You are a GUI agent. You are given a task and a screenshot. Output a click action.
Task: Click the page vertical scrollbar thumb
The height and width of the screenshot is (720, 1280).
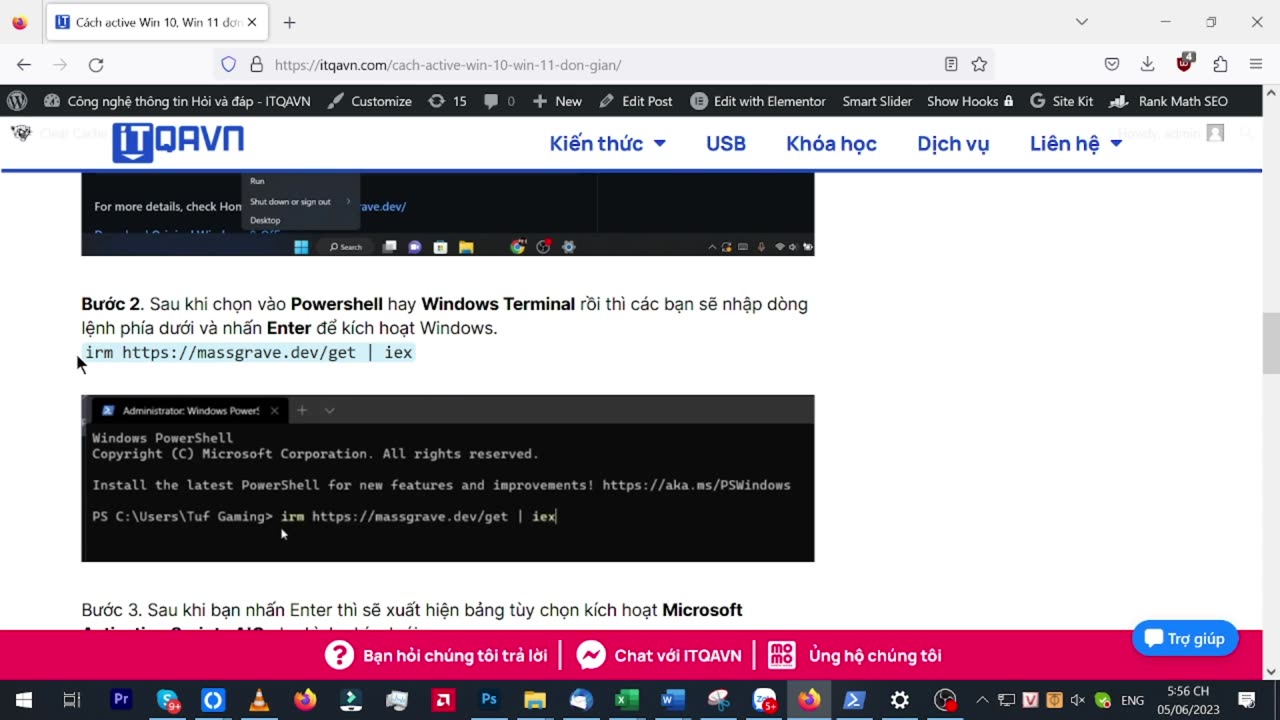[1271, 343]
